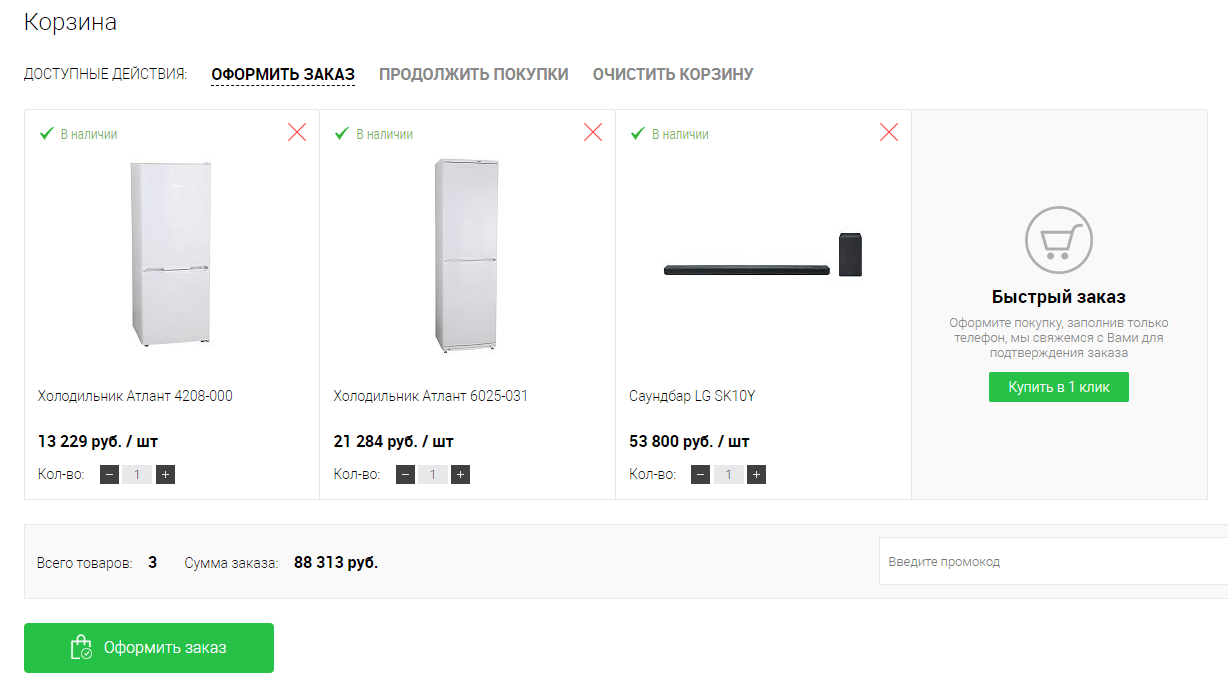Choose ПРОДОЛЖИТЬ ПОКУПКИ action
Viewport: 1228px width, 690px height.
click(x=474, y=74)
